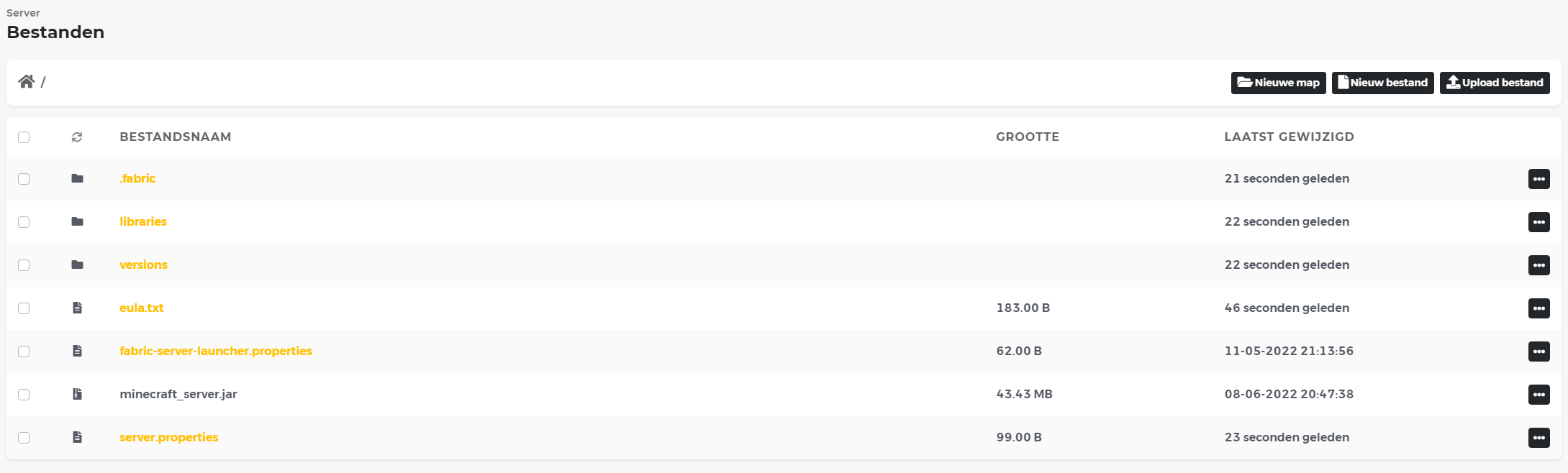The height and width of the screenshot is (473, 1568).
Task: Click the versions folder icon
Action: [x=77, y=265]
